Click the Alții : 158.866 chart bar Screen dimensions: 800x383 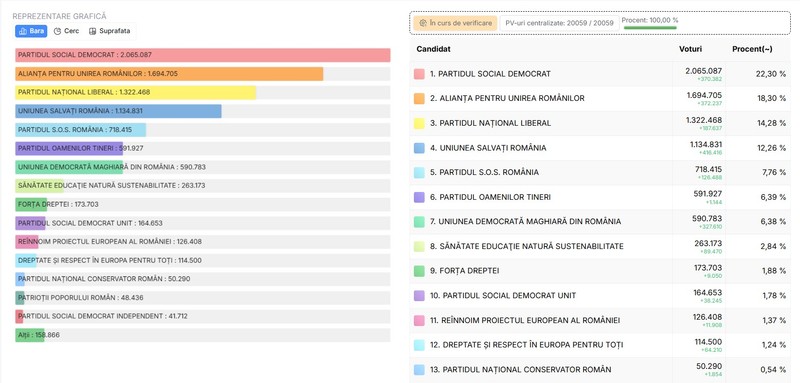coord(30,335)
